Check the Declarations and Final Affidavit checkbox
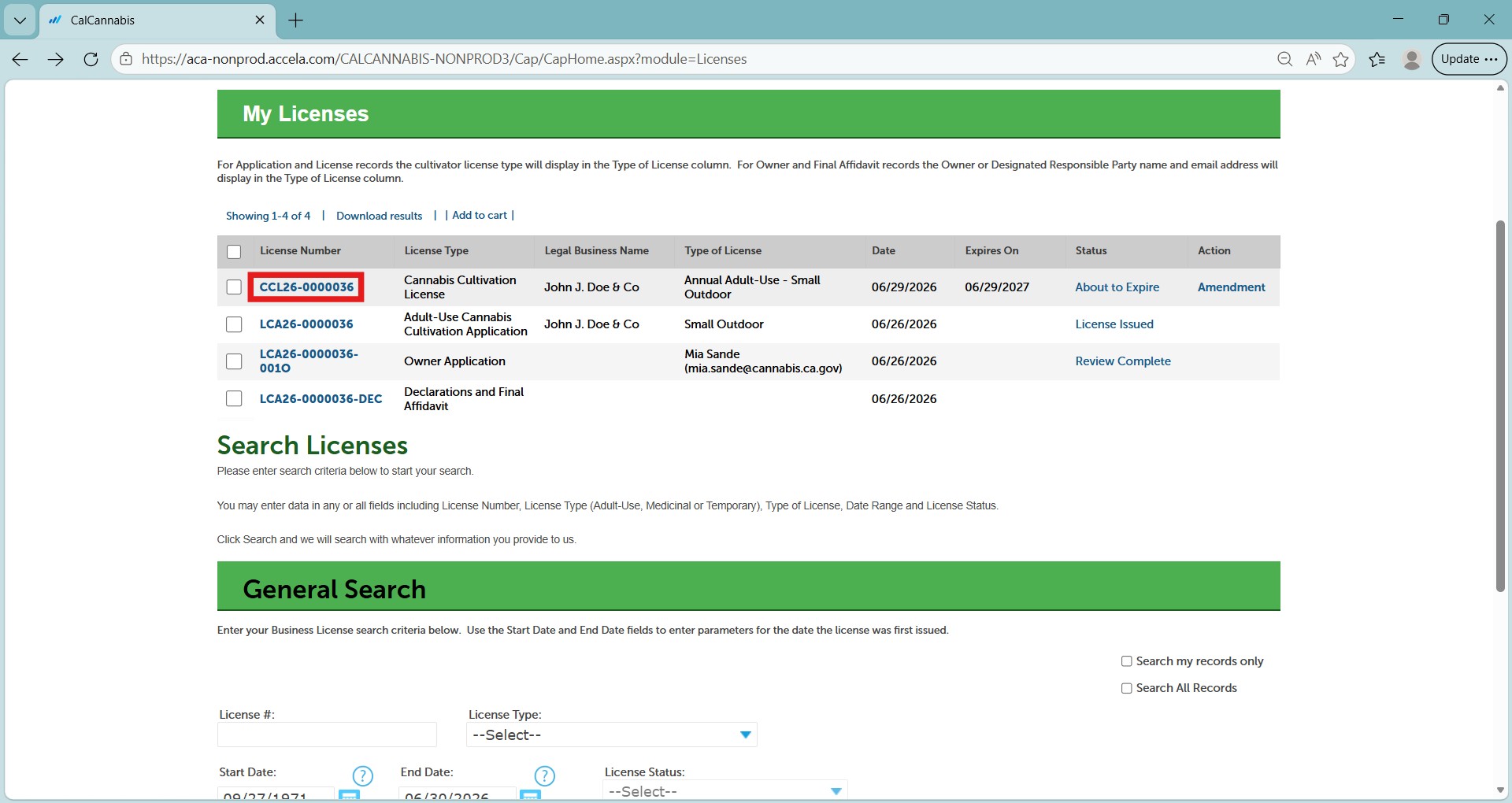The height and width of the screenshot is (803, 1512). pos(234,398)
